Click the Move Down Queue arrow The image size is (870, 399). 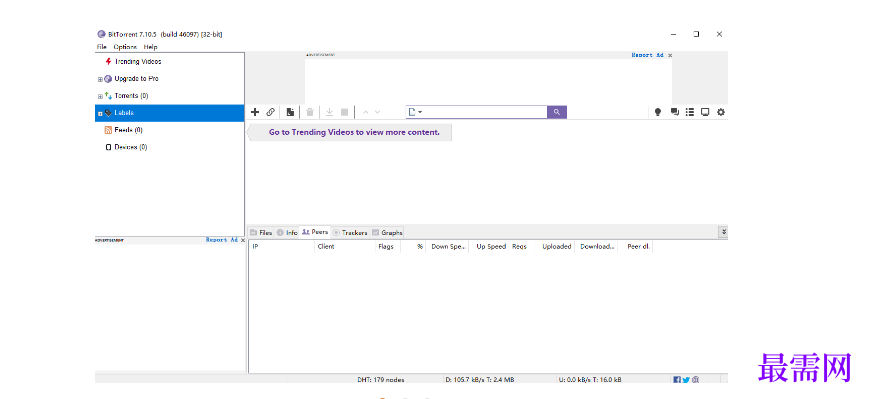378,112
